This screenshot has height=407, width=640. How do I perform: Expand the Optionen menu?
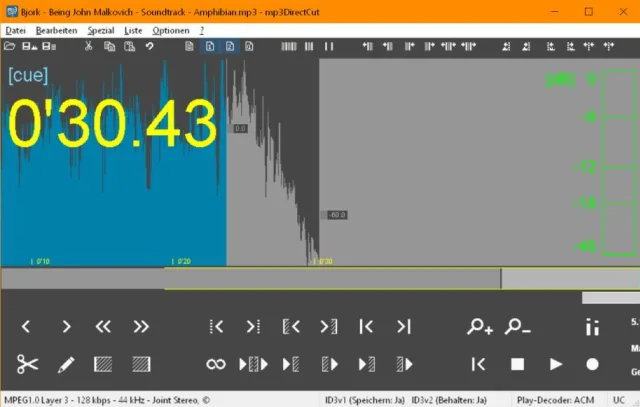[x=170, y=30]
